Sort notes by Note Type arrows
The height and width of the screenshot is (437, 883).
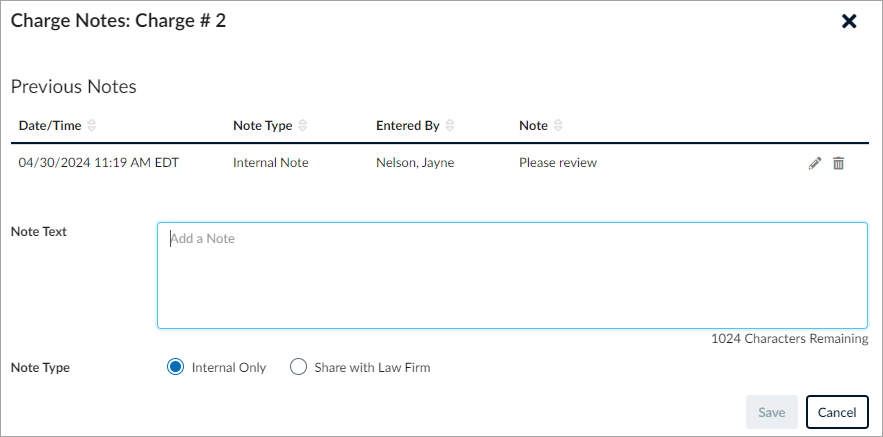[x=303, y=126]
